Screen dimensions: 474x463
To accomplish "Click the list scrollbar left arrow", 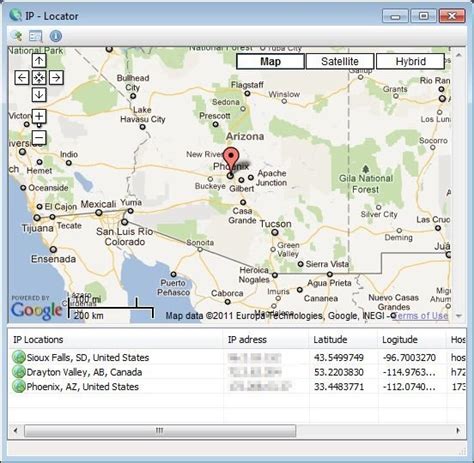I will (x=15, y=430).
